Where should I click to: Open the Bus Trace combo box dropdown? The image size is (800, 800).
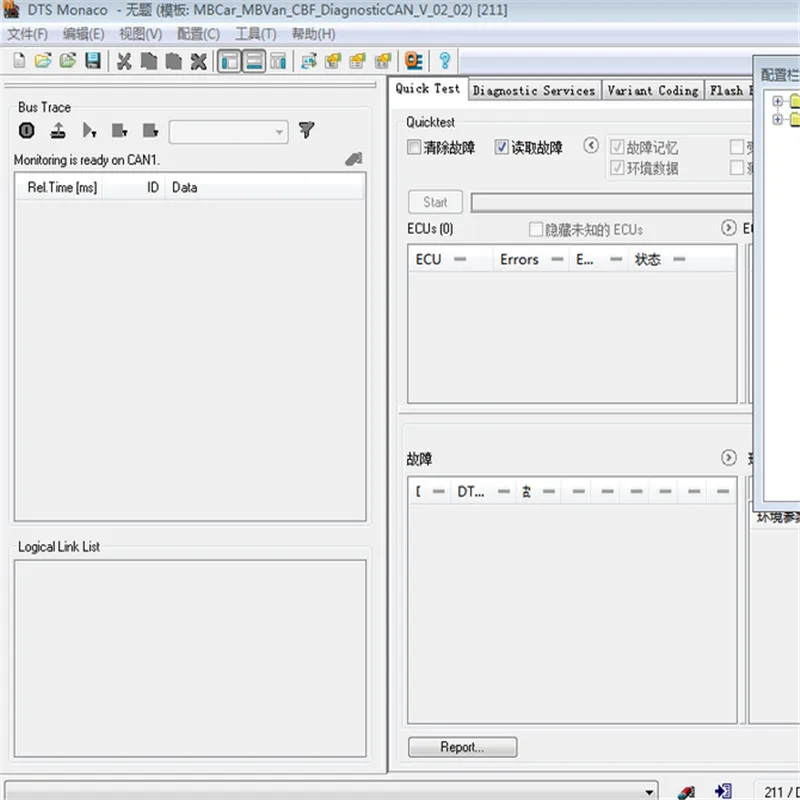pyautogui.click(x=279, y=132)
